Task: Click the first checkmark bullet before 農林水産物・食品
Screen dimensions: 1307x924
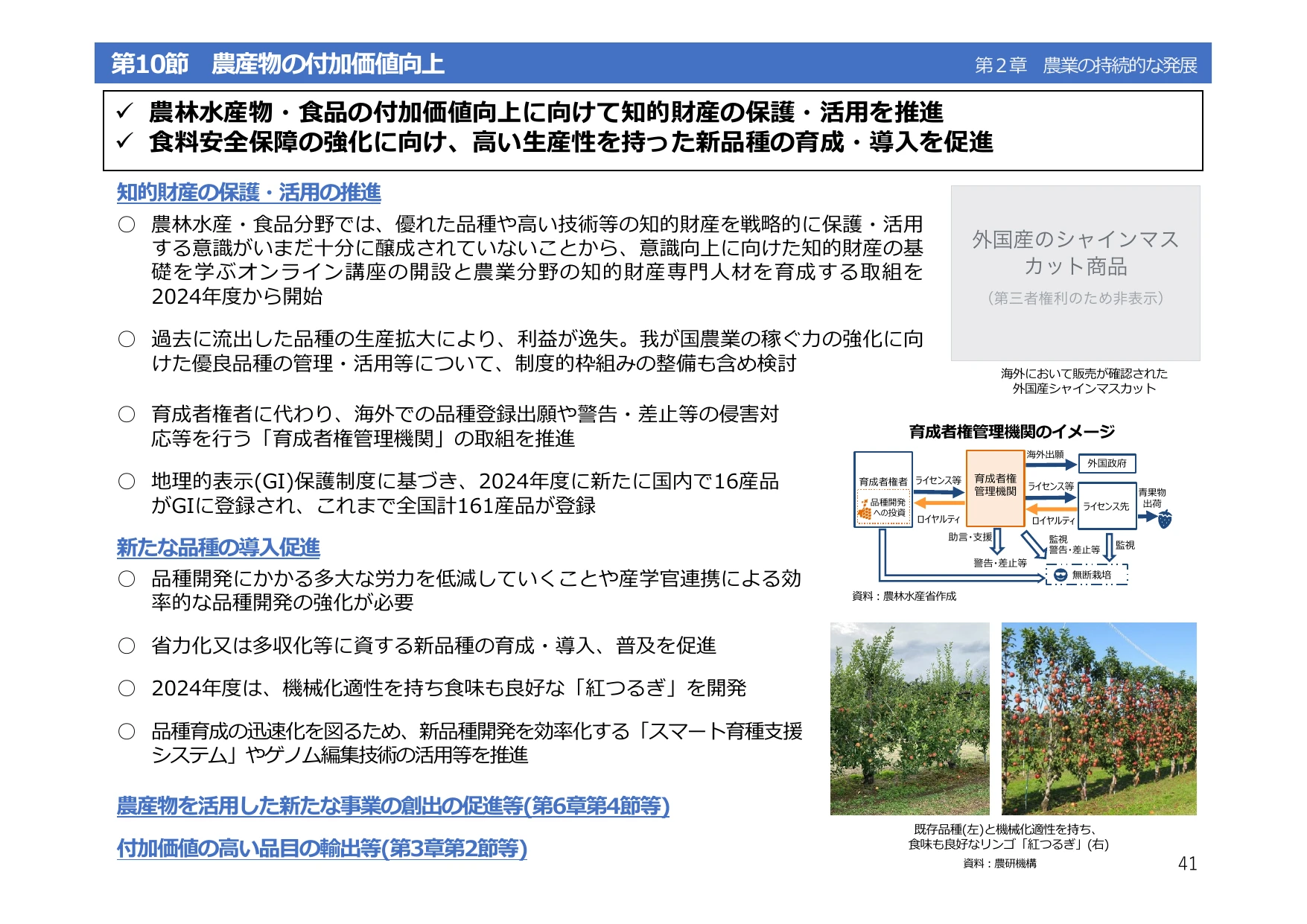Action: pos(124,112)
